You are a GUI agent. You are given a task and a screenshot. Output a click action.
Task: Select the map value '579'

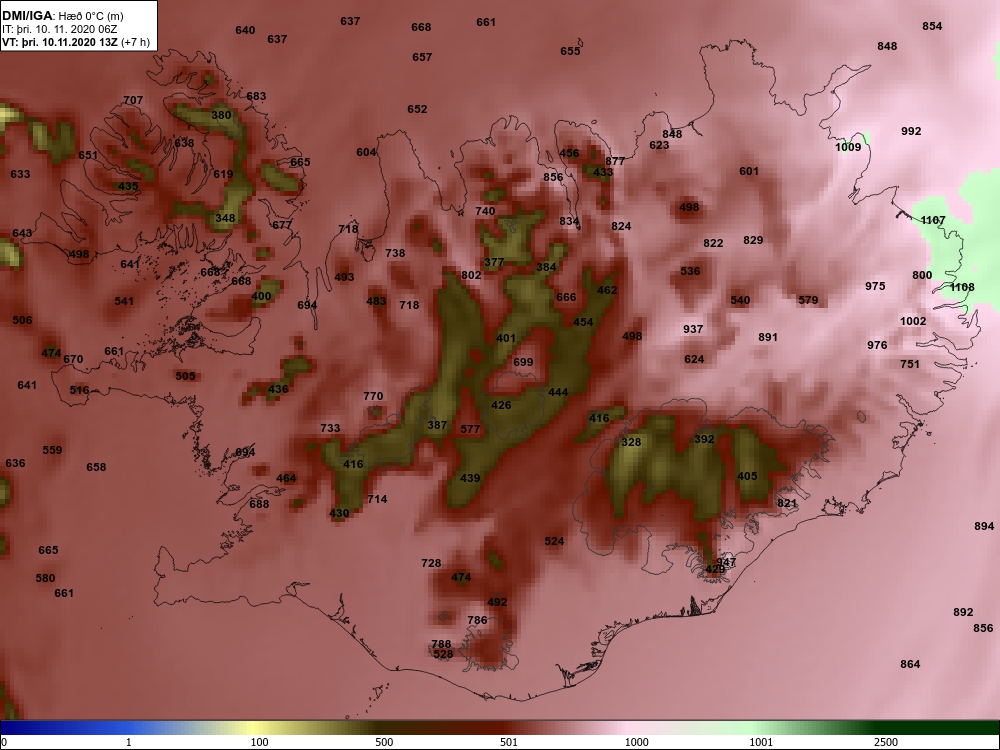click(808, 300)
